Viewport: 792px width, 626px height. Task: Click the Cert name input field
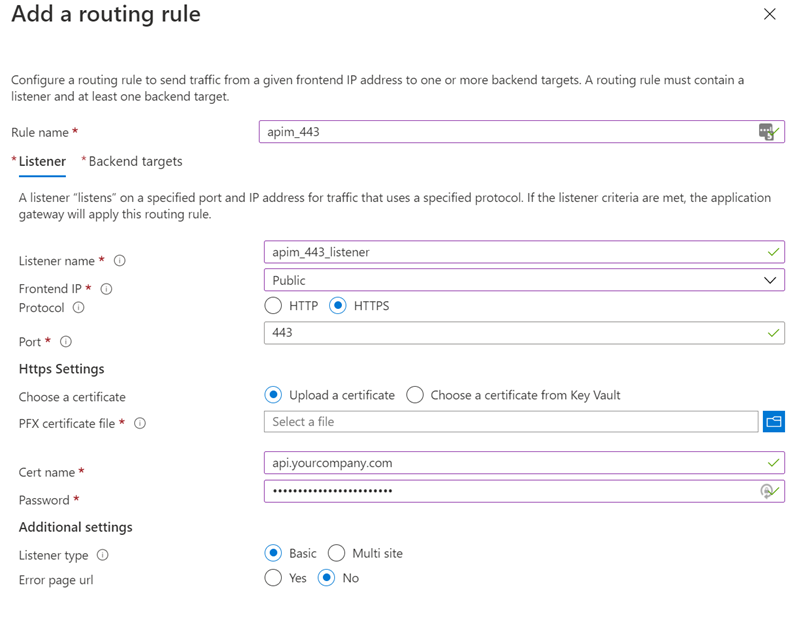pos(510,463)
